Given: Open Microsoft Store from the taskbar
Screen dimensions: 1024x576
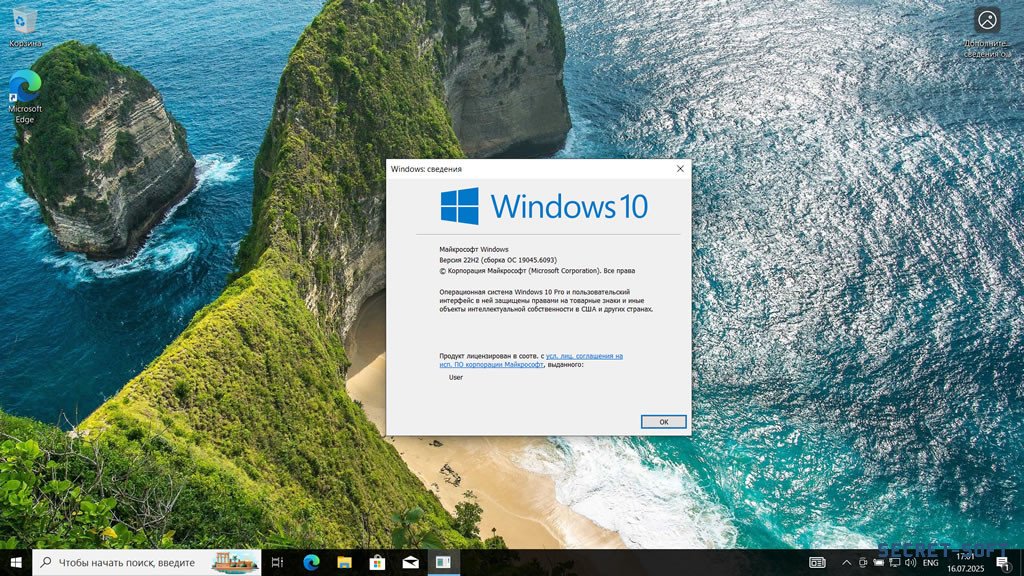Looking at the screenshot, I should pyautogui.click(x=377, y=562).
